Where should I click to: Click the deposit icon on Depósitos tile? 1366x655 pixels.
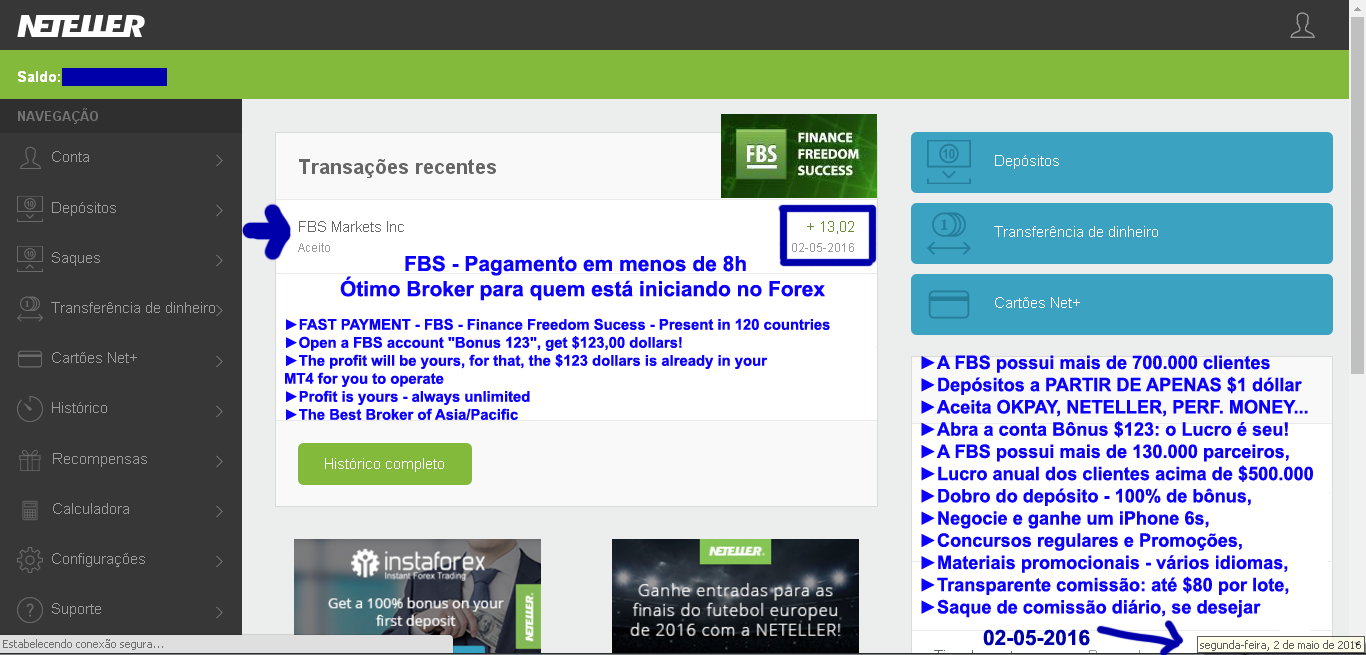(x=949, y=161)
